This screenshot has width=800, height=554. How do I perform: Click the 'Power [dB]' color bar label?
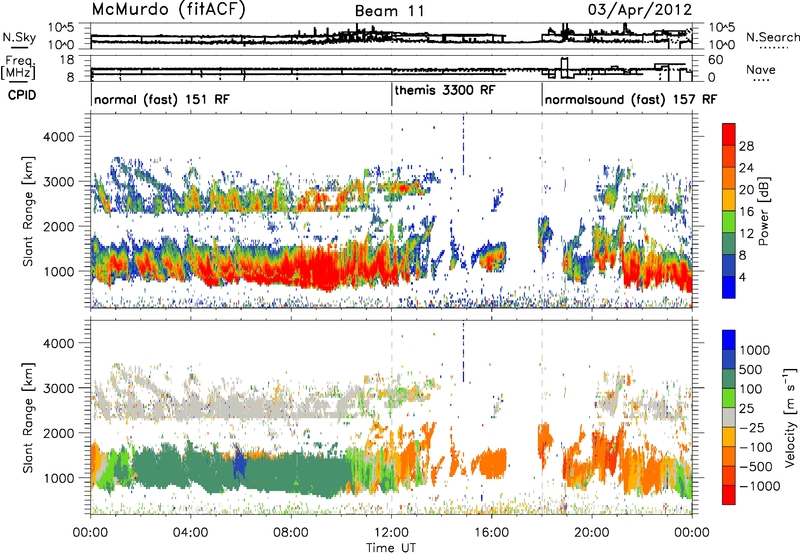coord(763,211)
